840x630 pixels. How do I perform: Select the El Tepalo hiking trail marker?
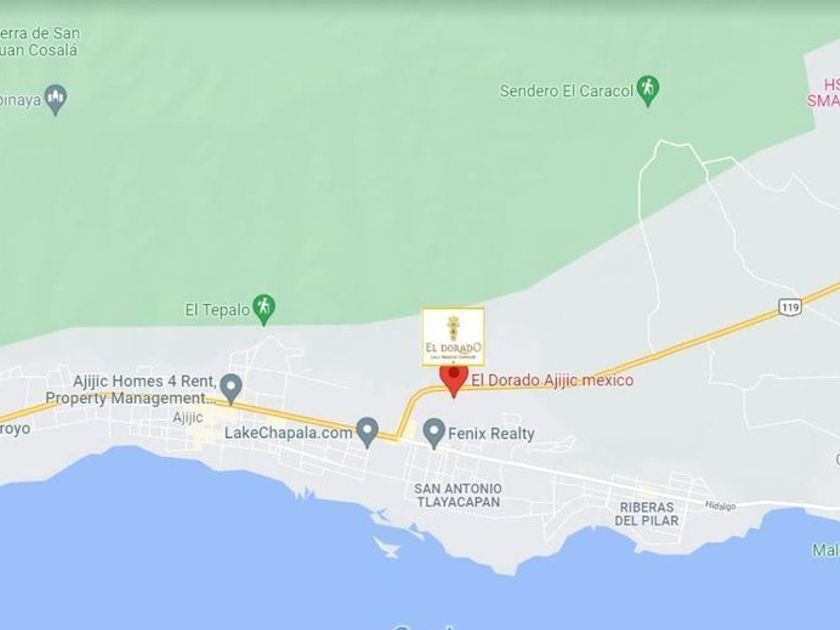click(x=264, y=309)
